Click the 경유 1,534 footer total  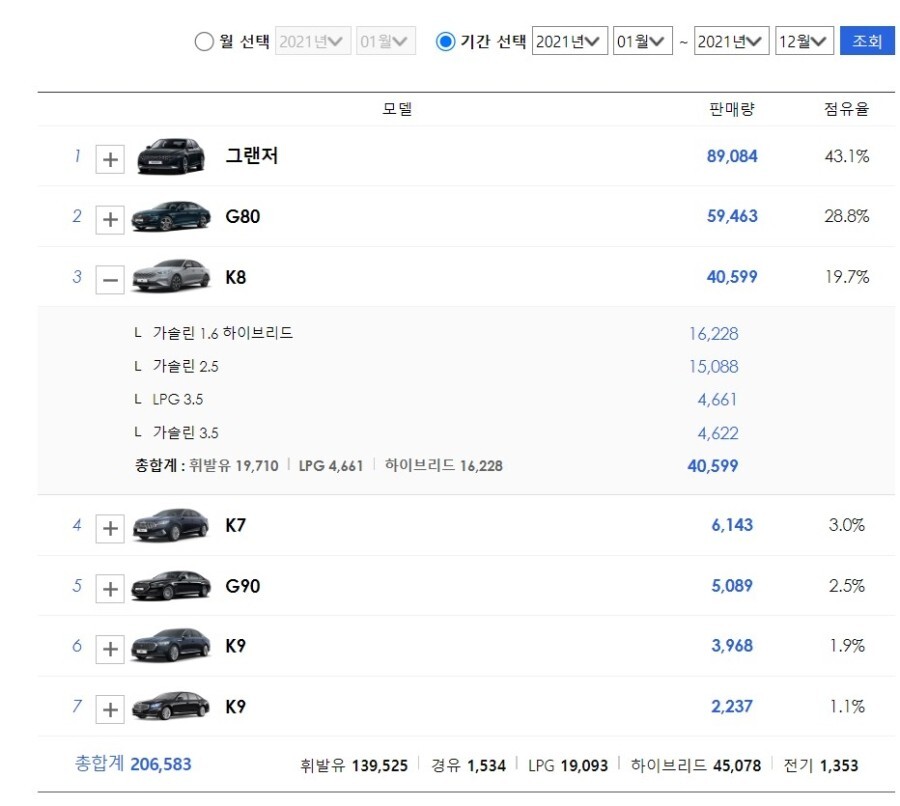[x=468, y=765]
